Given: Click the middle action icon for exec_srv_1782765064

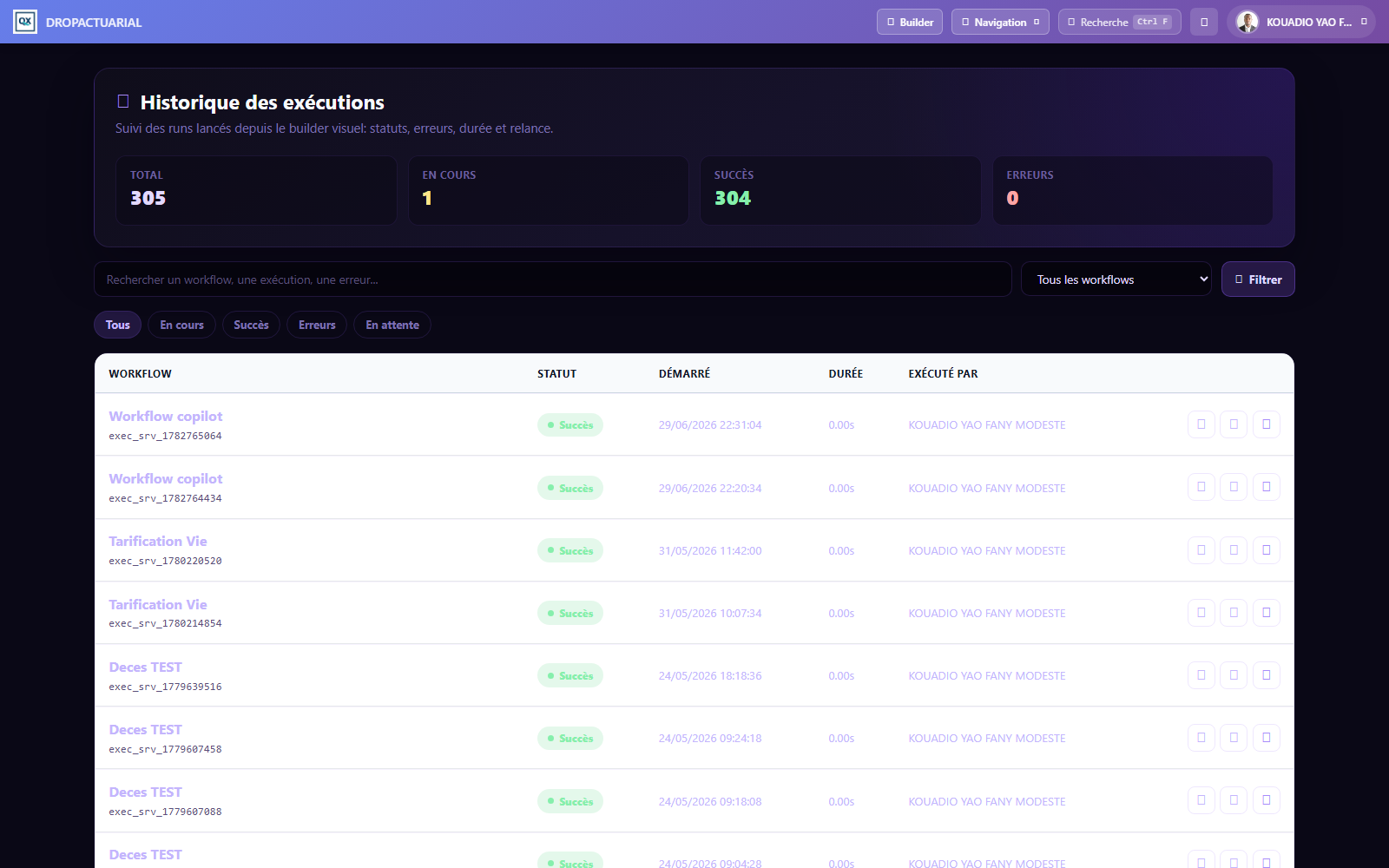Looking at the screenshot, I should (1234, 424).
